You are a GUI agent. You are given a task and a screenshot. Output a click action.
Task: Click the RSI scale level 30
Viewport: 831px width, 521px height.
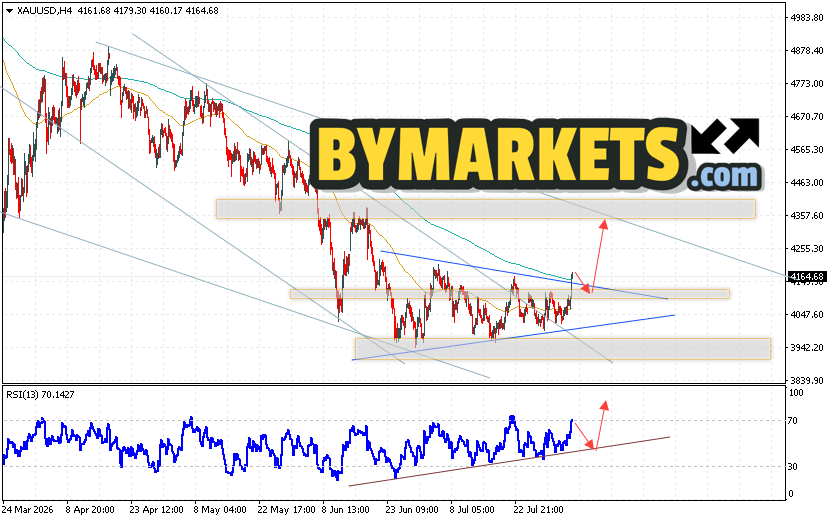click(x=793, y=467)
